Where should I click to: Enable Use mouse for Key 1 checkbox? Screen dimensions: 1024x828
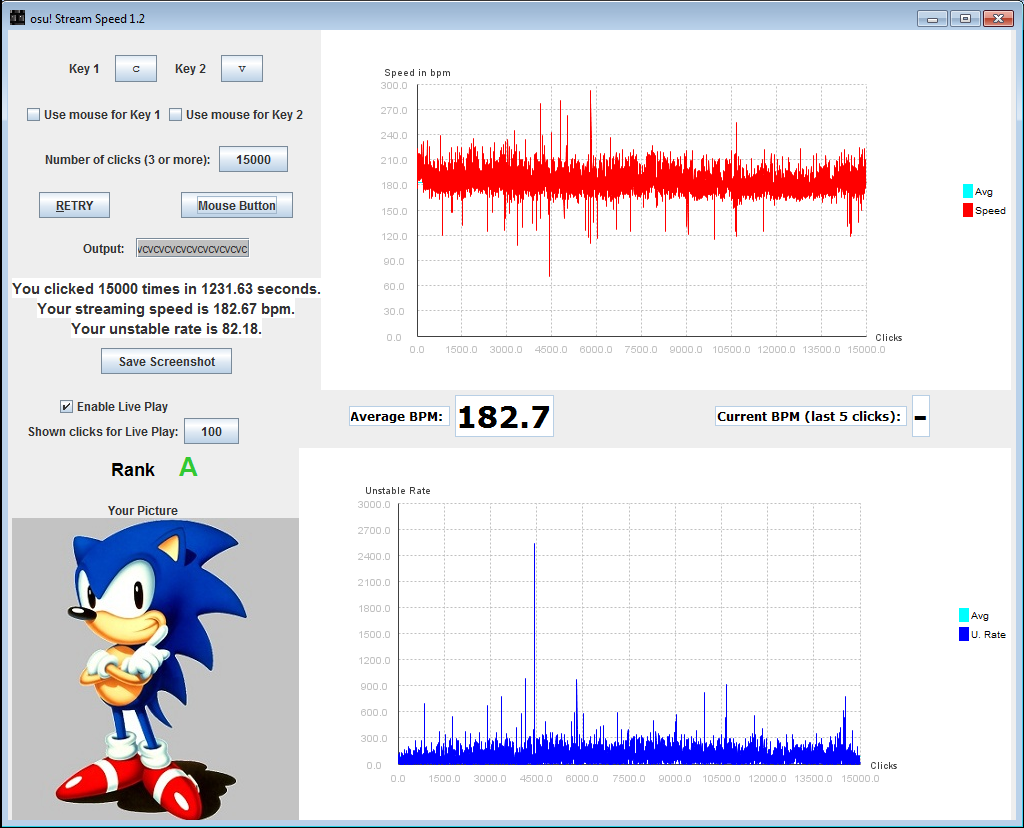pos(33,115)
